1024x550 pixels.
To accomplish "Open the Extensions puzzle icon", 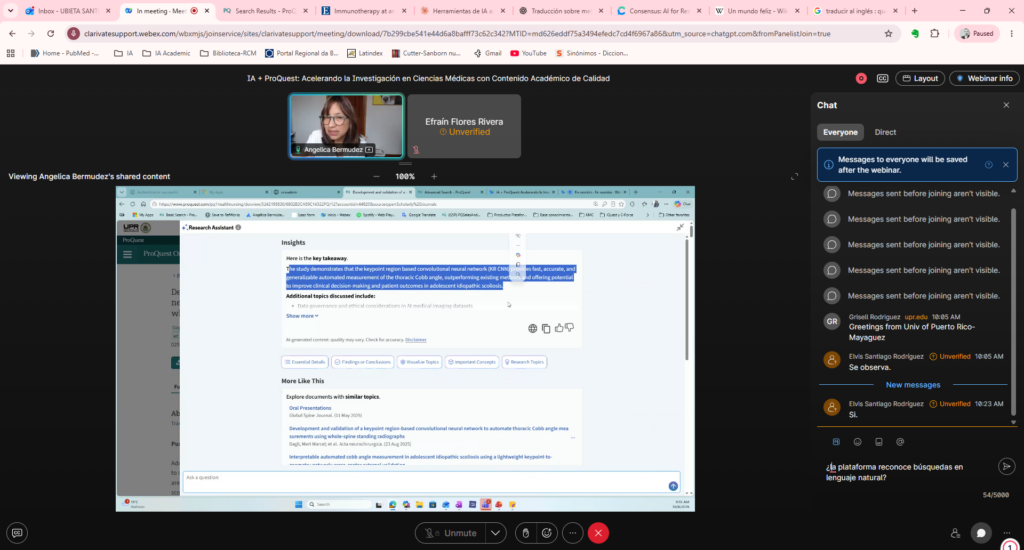I will point(935,33).
